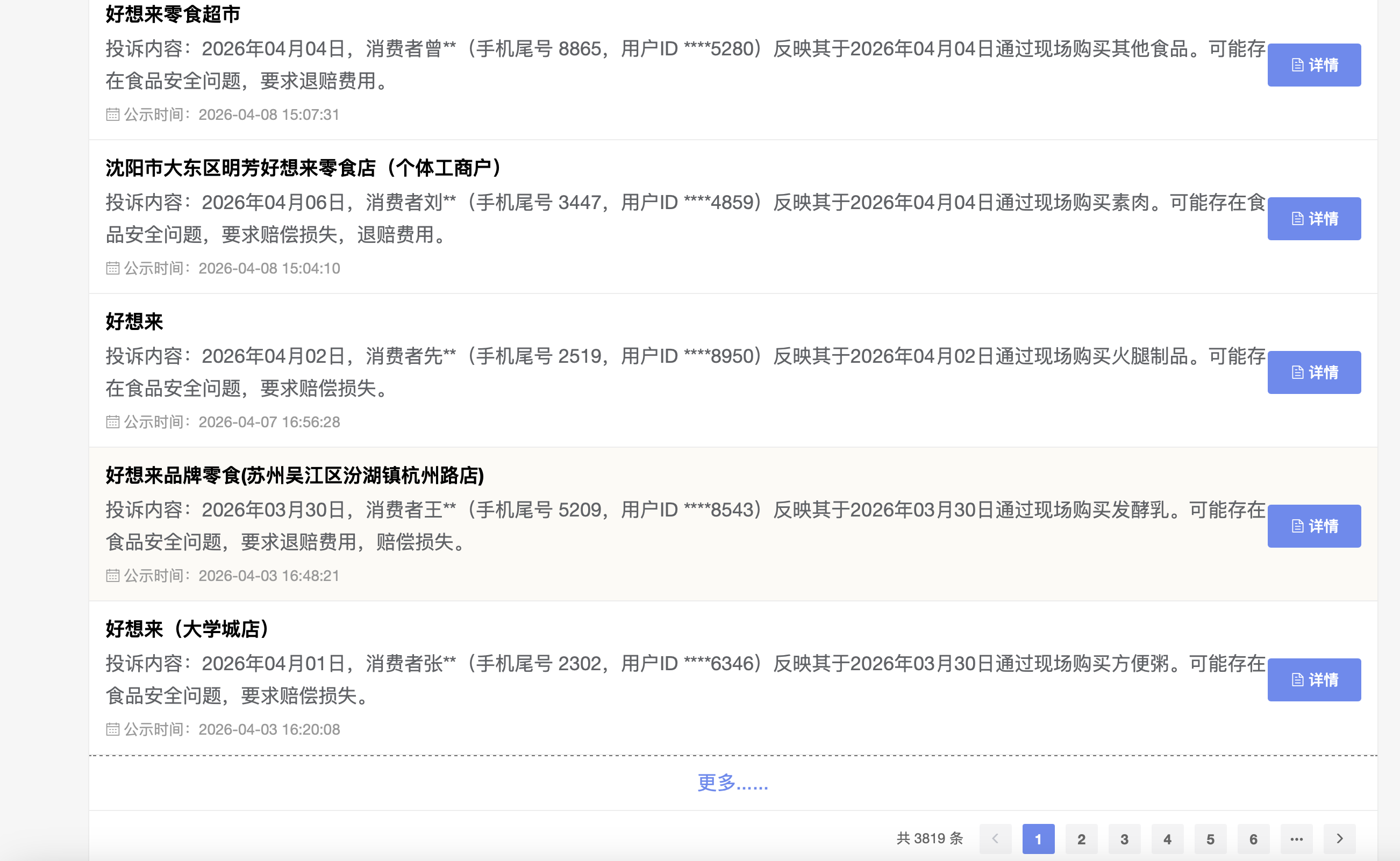The image size is (1400, 861).
Task: Open details for 好想来零食超市 complaint
Action: click(1313, 65)
